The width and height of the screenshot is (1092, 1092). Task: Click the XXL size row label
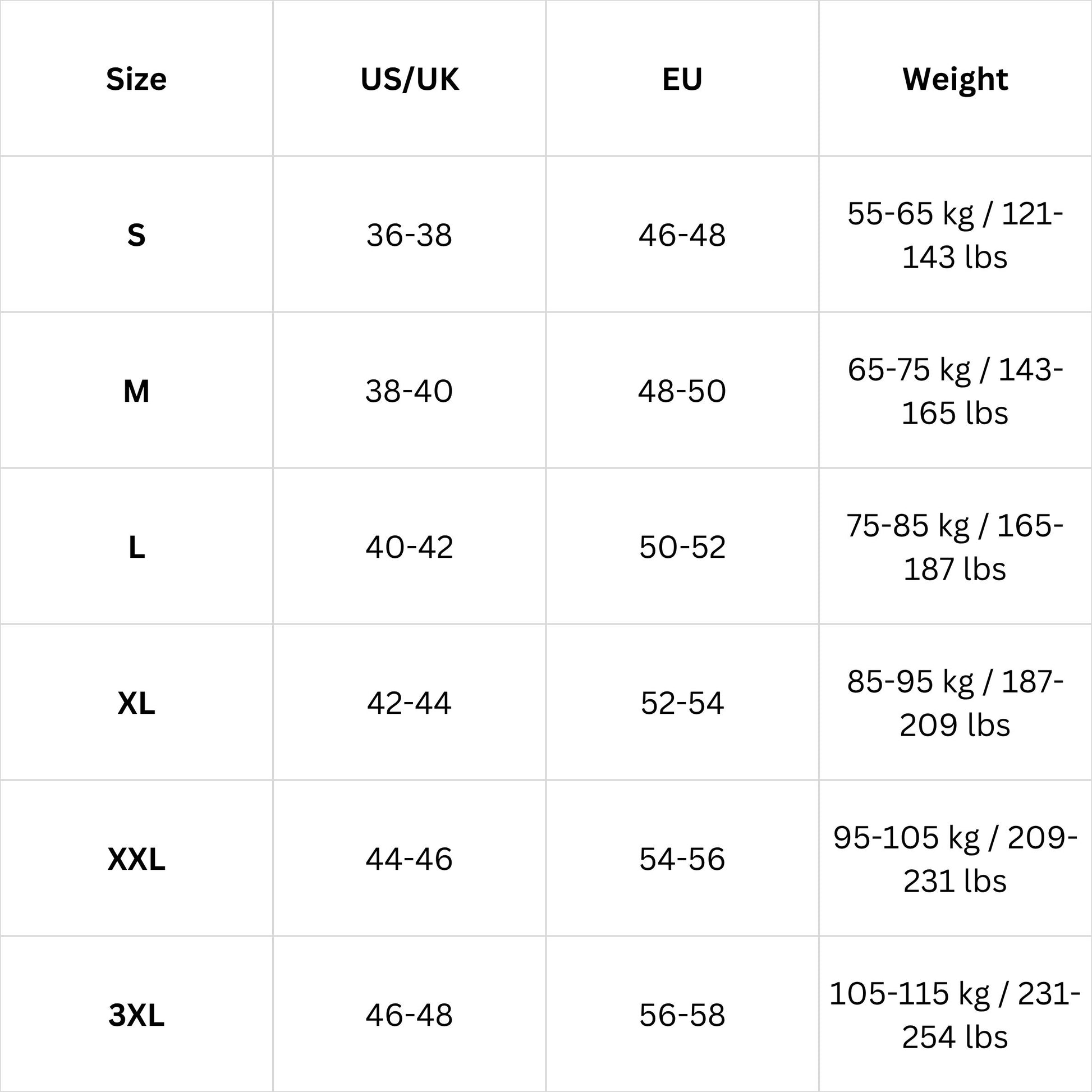[136, 859]
